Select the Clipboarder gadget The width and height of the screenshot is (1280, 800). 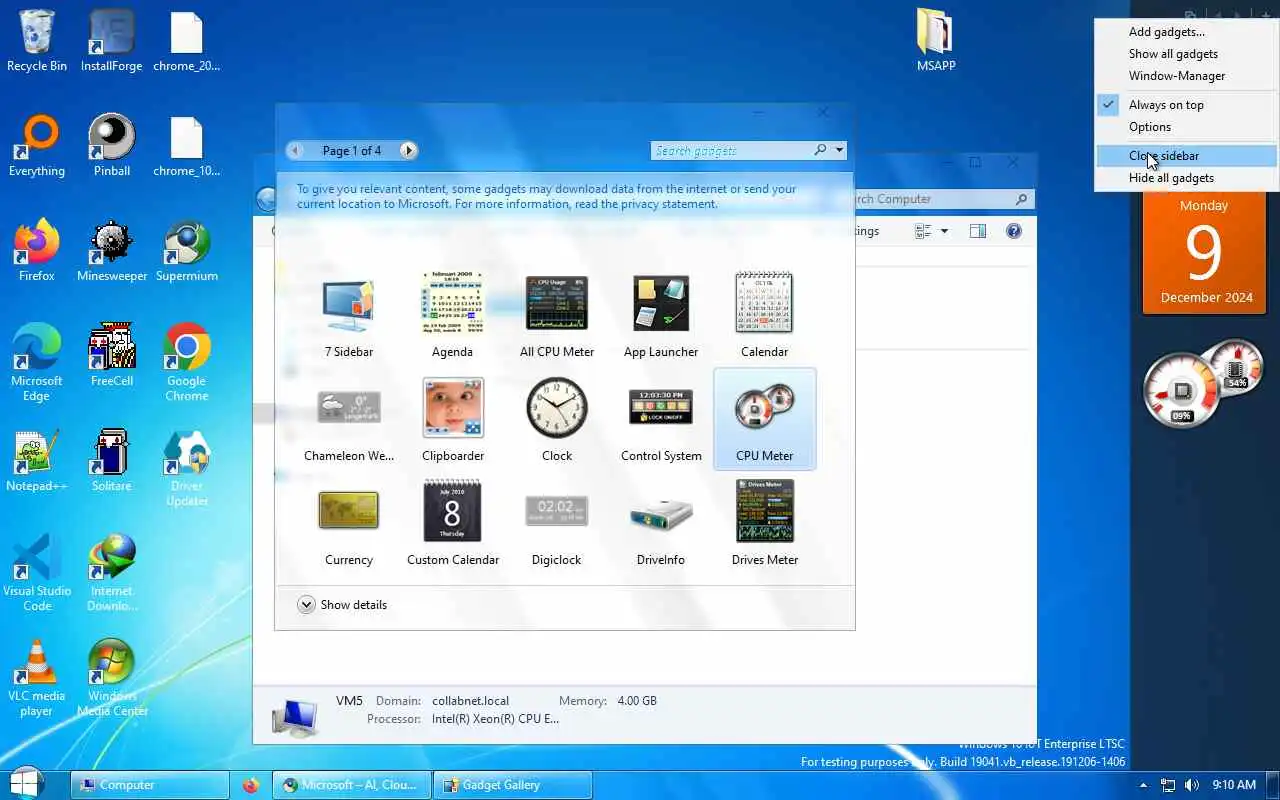coord(453,419)
